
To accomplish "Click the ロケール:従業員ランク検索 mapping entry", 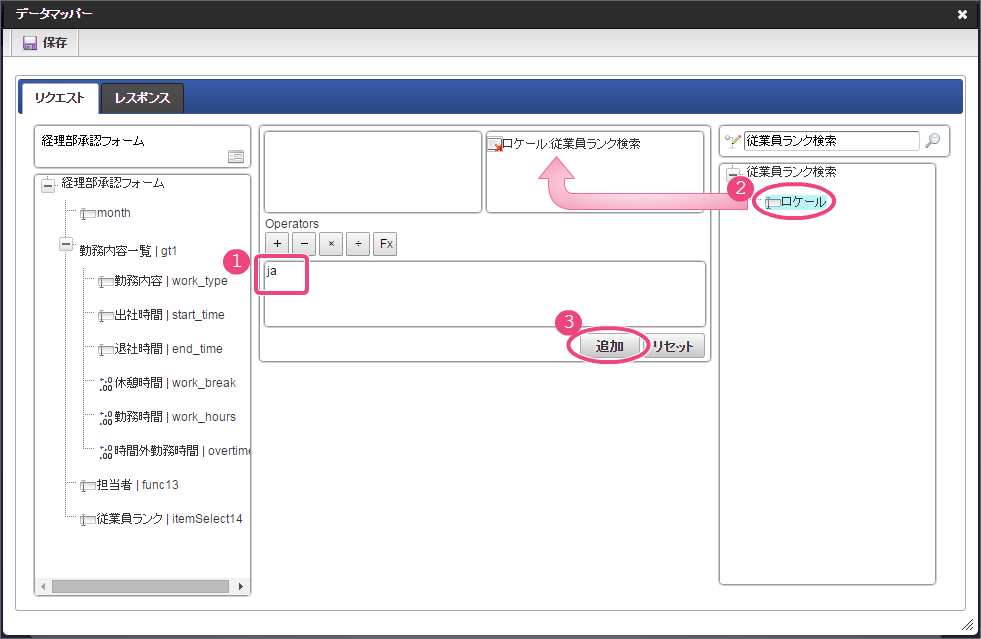I will point(571,144).
